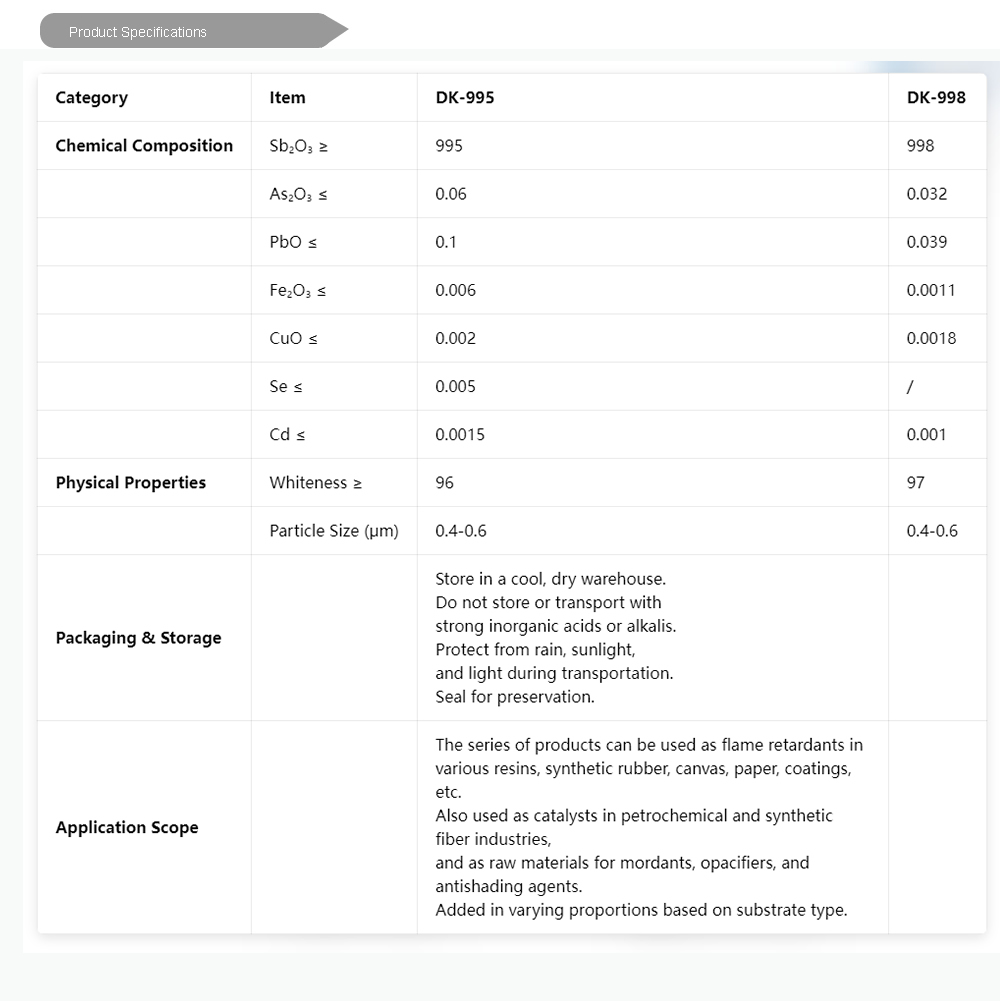Click the Product Specifications tab label
Screen dimensions: 1000x1001
(138, 32)
